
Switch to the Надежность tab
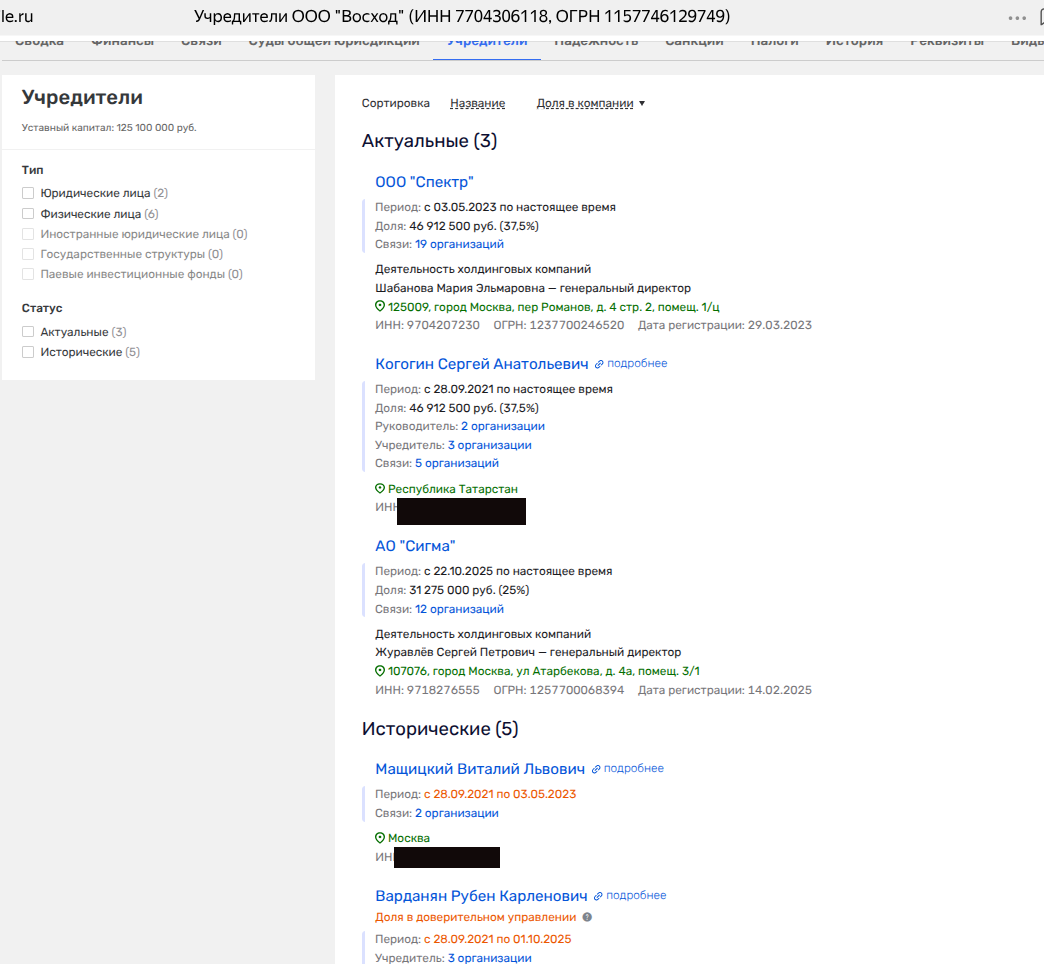pyautogui.click(x=596, y=42)
